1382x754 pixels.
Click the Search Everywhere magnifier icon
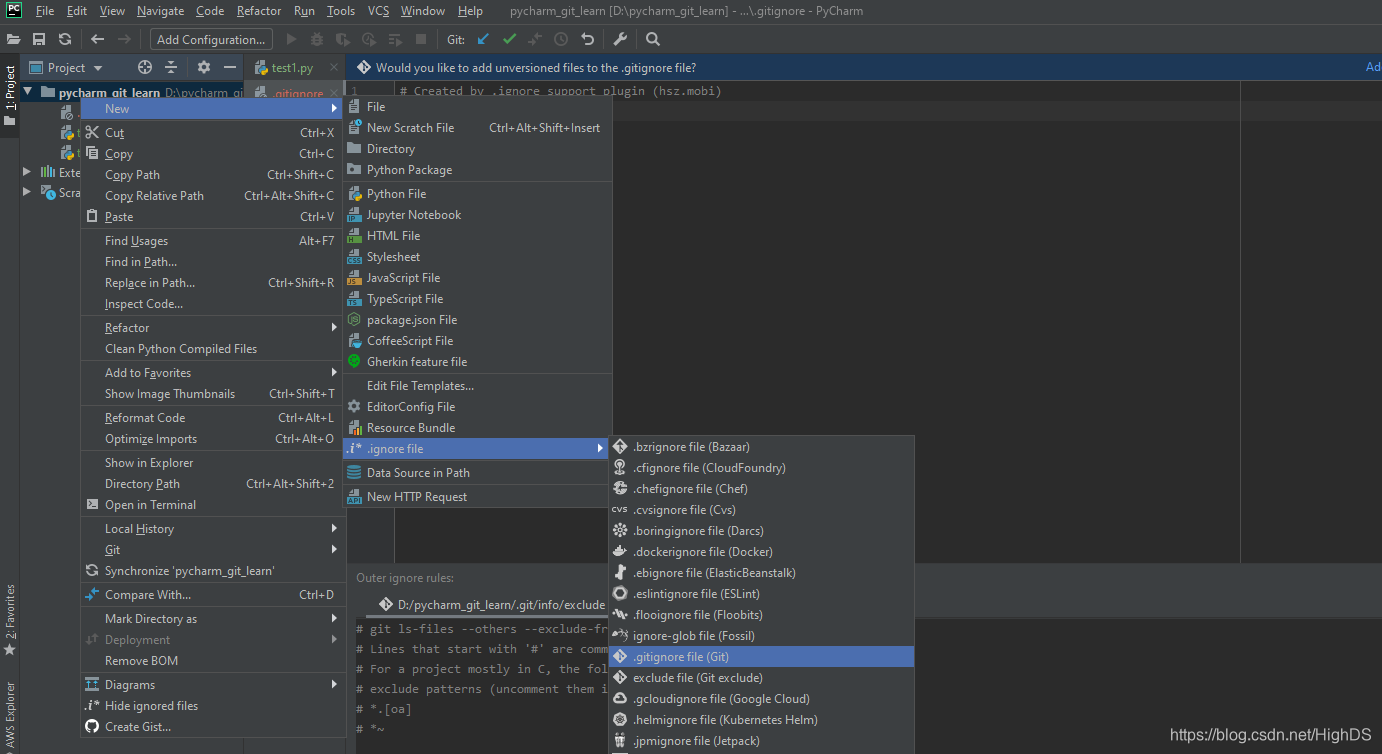click(653, 39)
